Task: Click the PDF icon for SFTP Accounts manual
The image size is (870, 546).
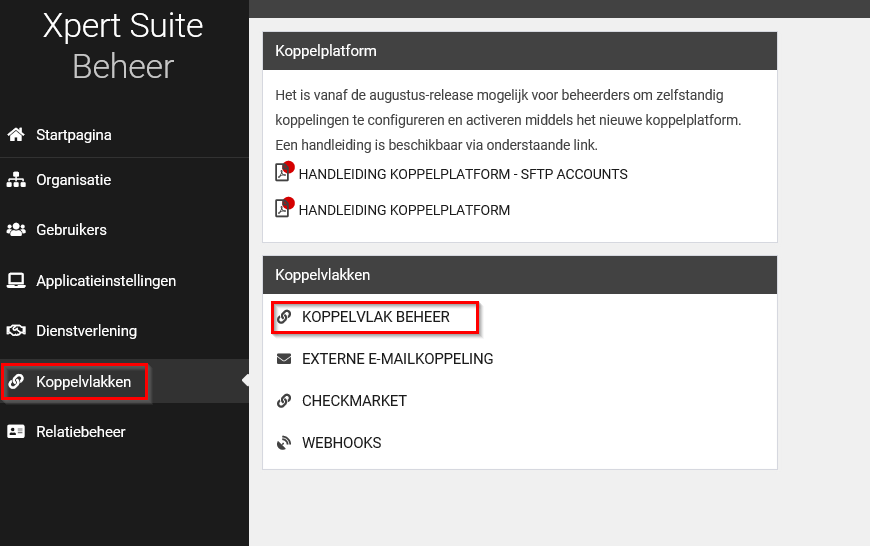Action: (284, 172)
